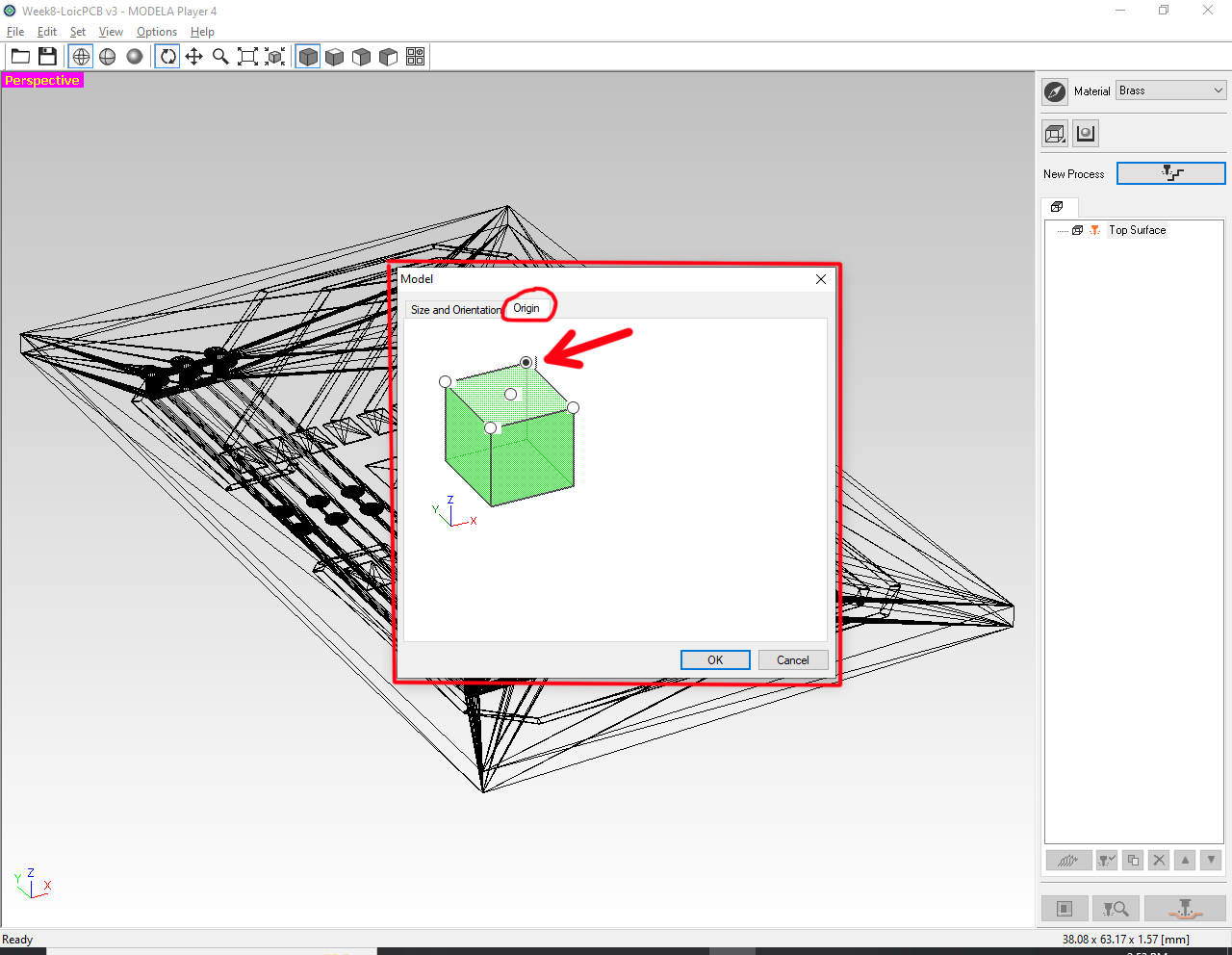Create a New Process with the stepped-cutter button
Image resolution: width=1232 pixels, height=955 pixels.
tap(1171, 173)
